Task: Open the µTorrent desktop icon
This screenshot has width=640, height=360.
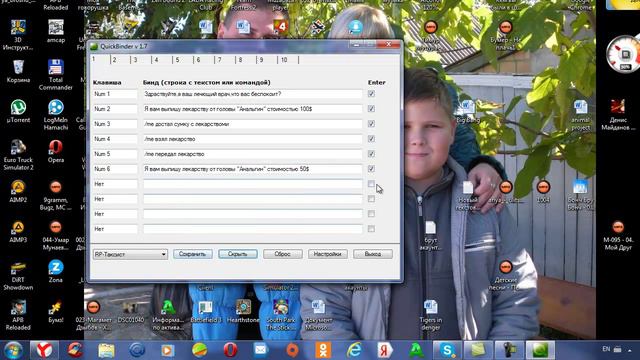Action: pos(18,111)
